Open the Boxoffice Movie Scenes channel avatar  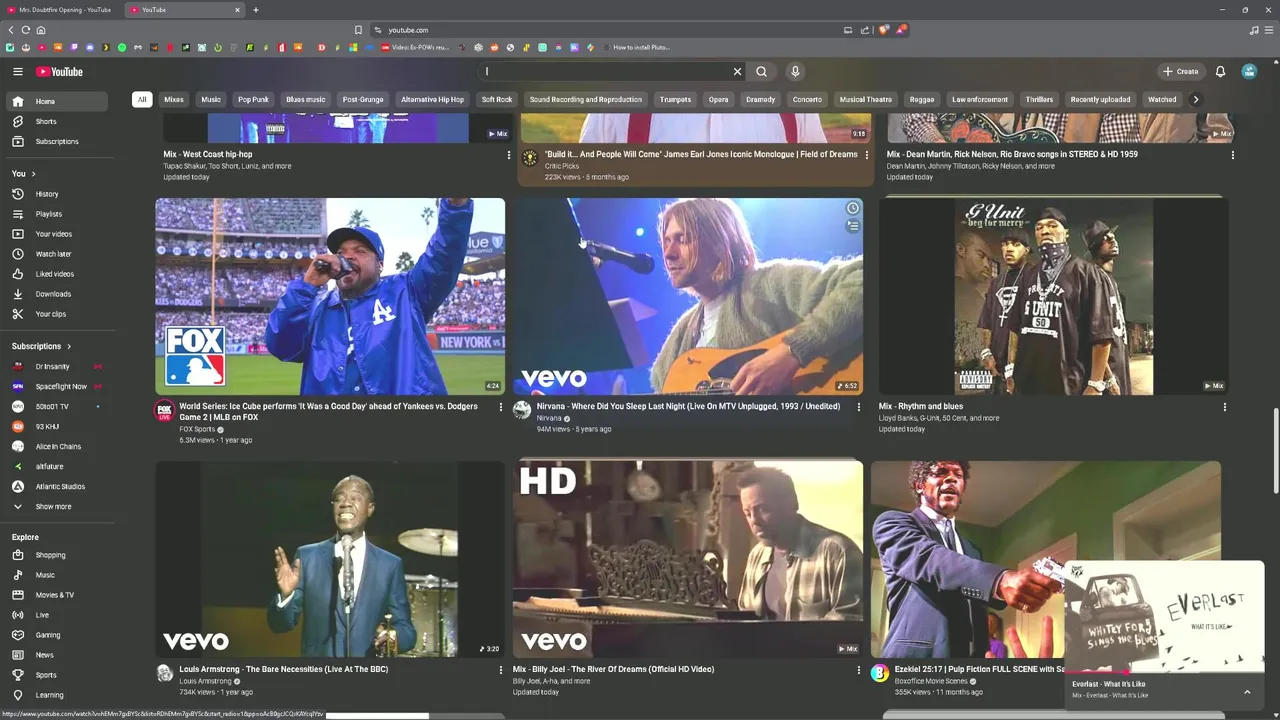[880, 673]
